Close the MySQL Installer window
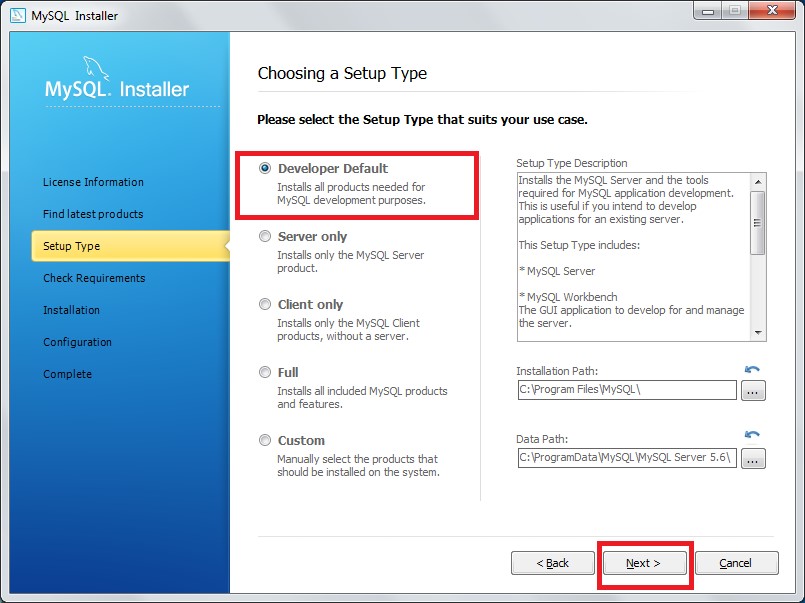The width and height of the screenshot is (805, 603). tap(772, 10)
